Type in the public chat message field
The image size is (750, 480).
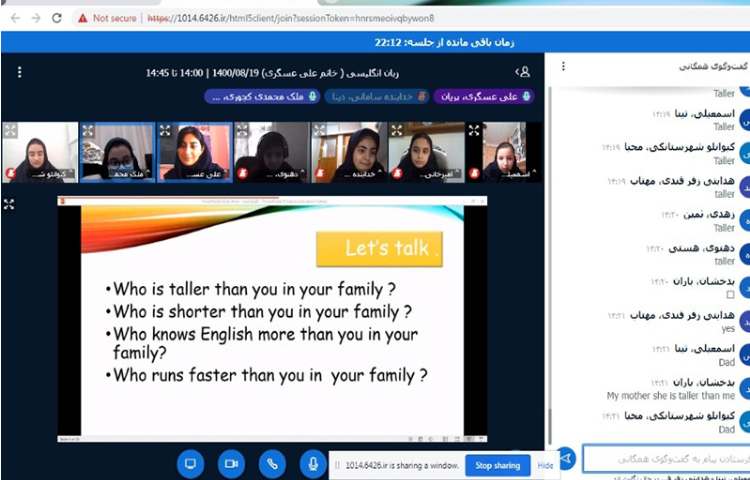(665, 459)
